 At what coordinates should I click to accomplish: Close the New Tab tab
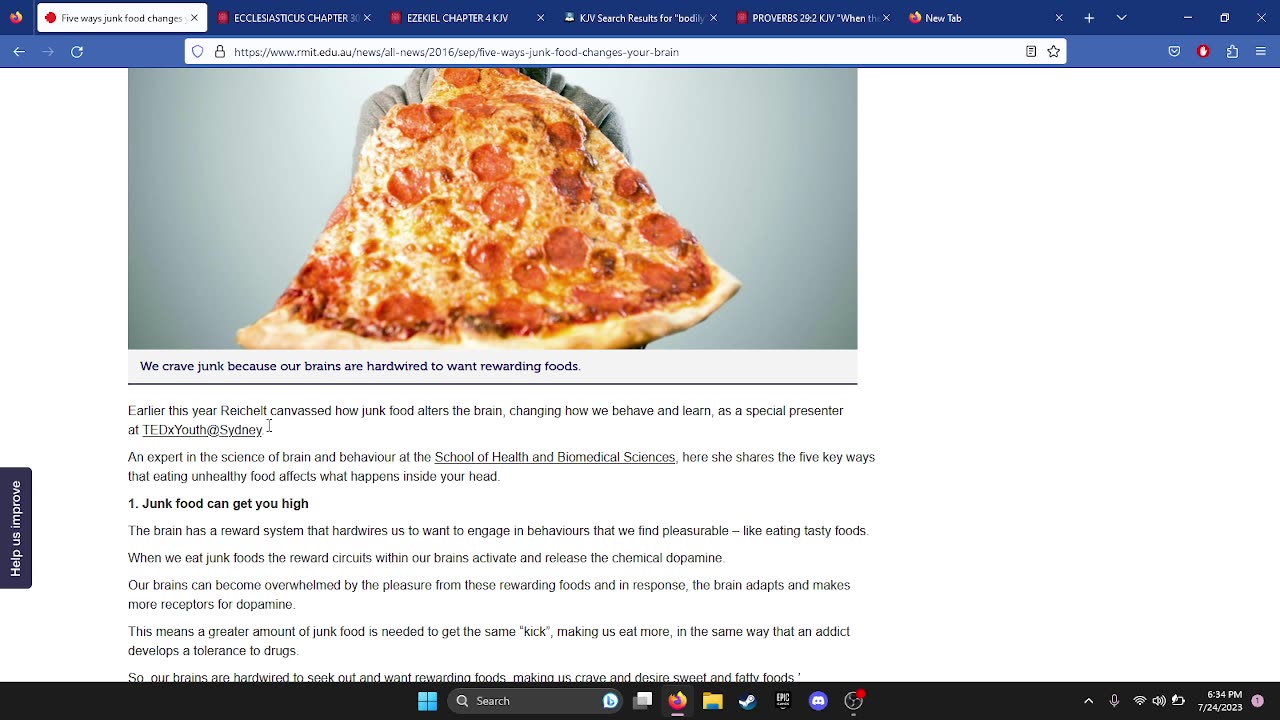[x=1059, y=18]
